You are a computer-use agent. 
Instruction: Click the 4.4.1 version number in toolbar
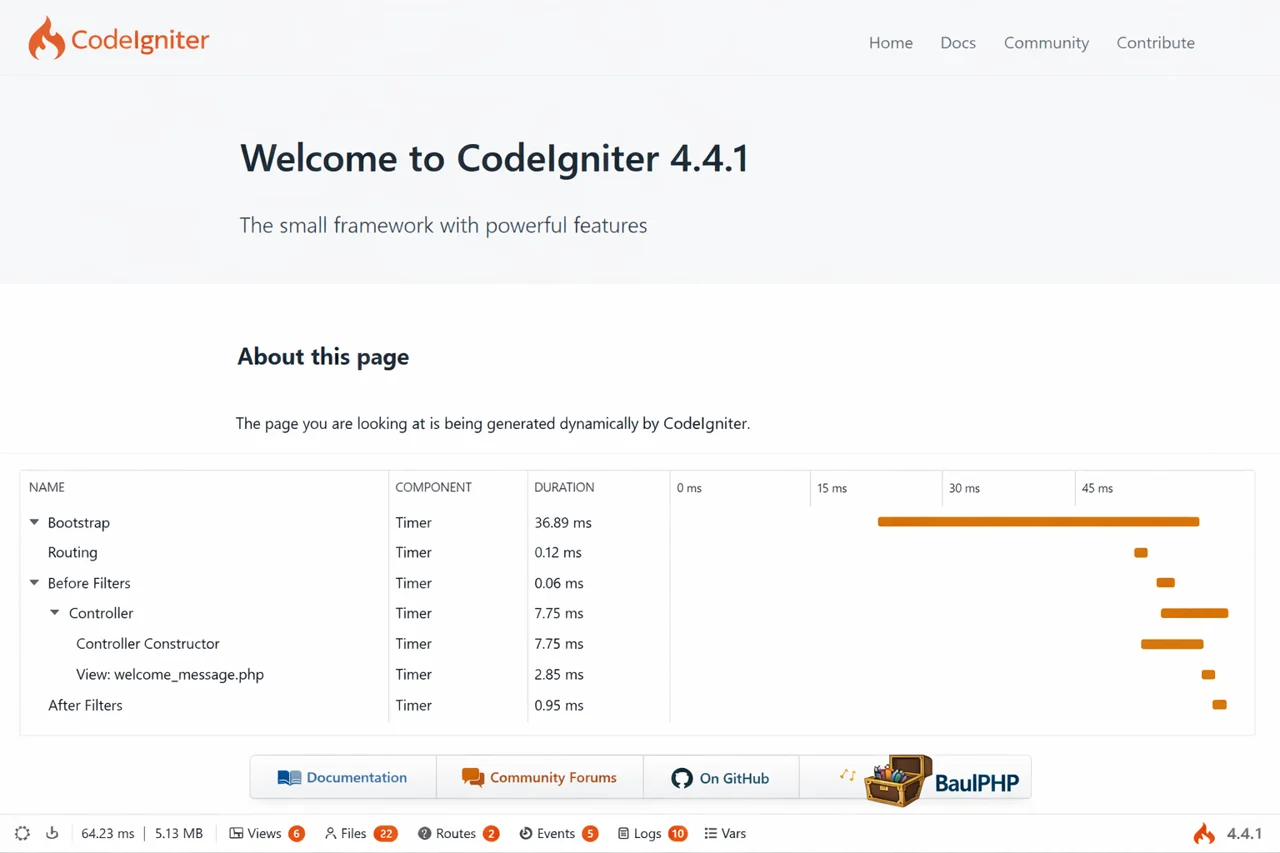pyautogui.click(x=1244, y=833)
